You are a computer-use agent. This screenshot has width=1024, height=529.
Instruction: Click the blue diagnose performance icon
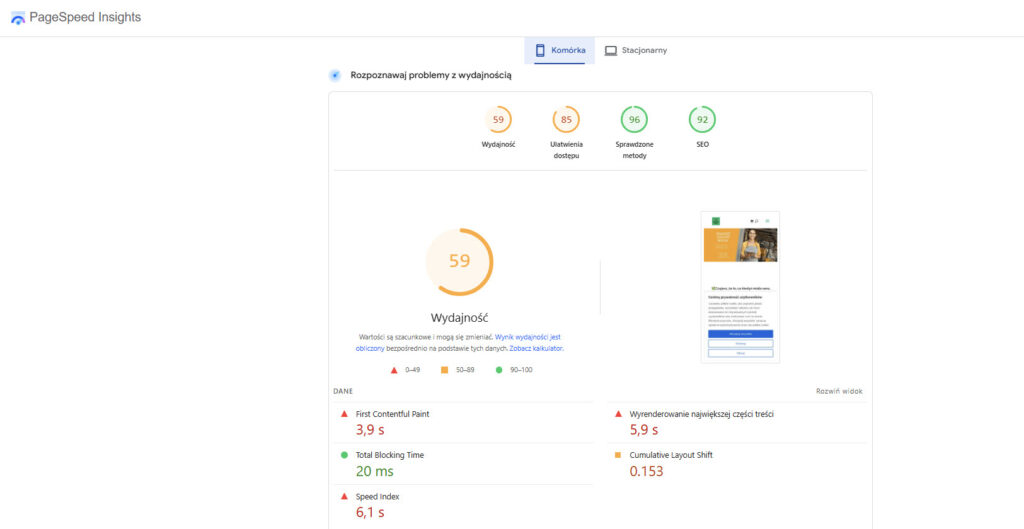click(x=336, y=75)
